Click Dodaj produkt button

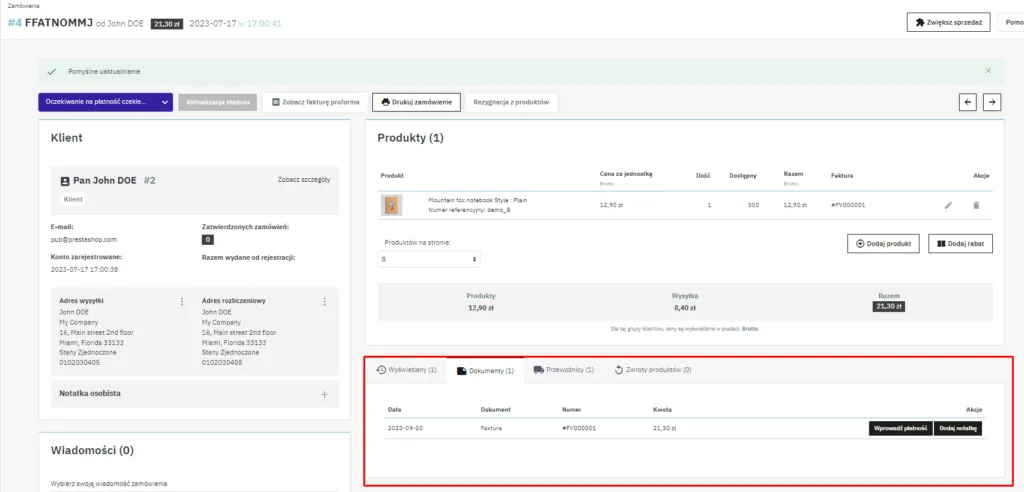click(883, 244)
